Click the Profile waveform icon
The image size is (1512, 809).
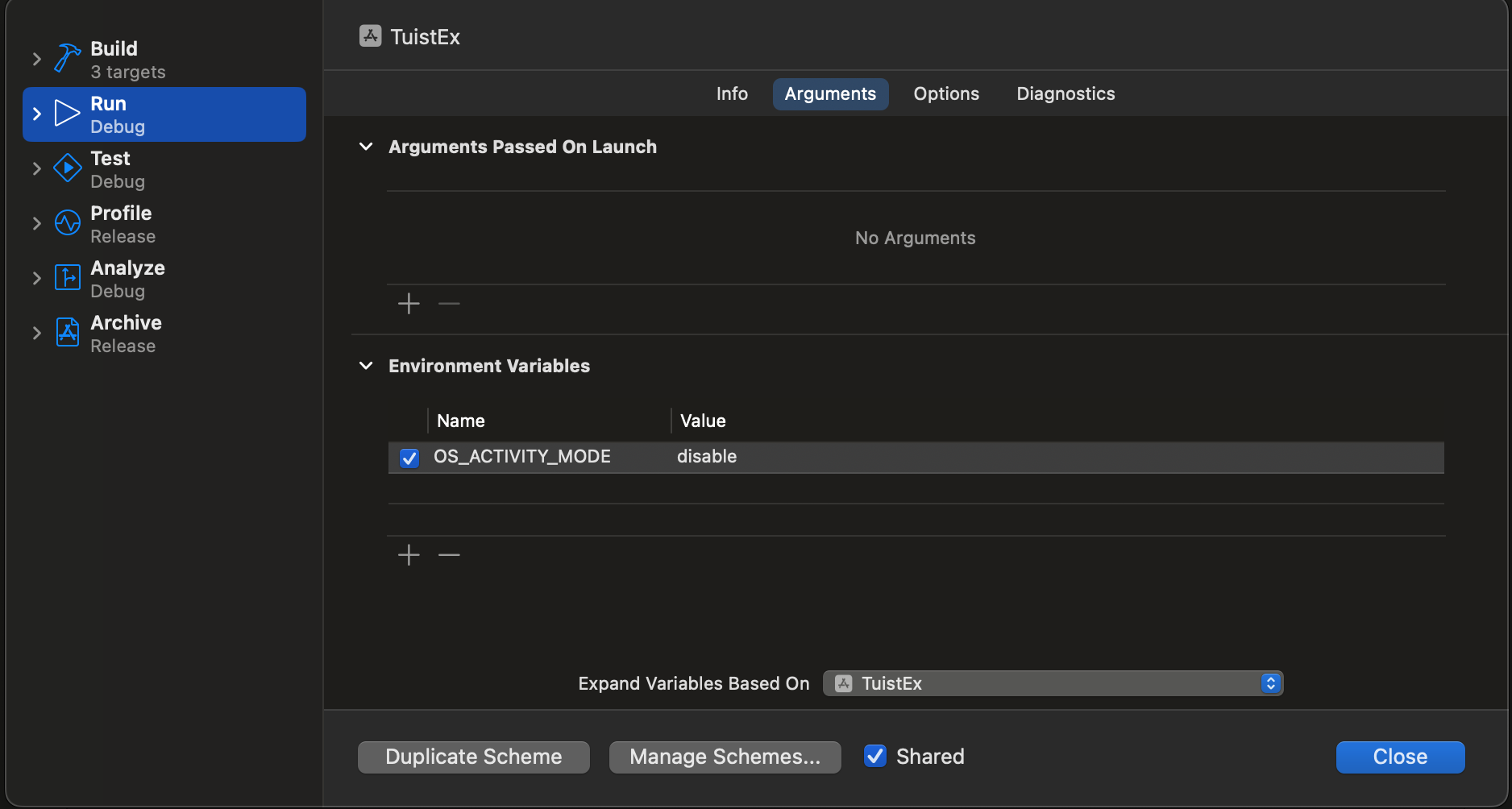(68, 223)
